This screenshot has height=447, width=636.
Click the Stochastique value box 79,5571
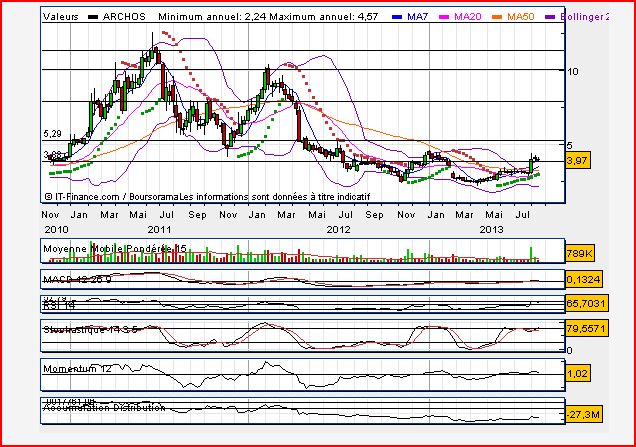click(x=586, y=328)
